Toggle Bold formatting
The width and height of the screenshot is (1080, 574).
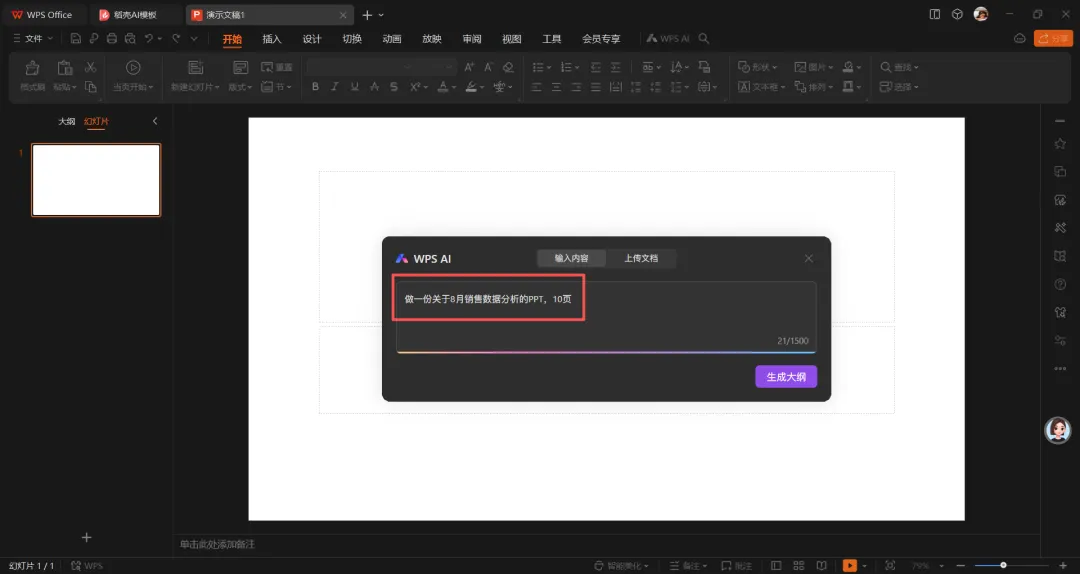coord(315,87)
